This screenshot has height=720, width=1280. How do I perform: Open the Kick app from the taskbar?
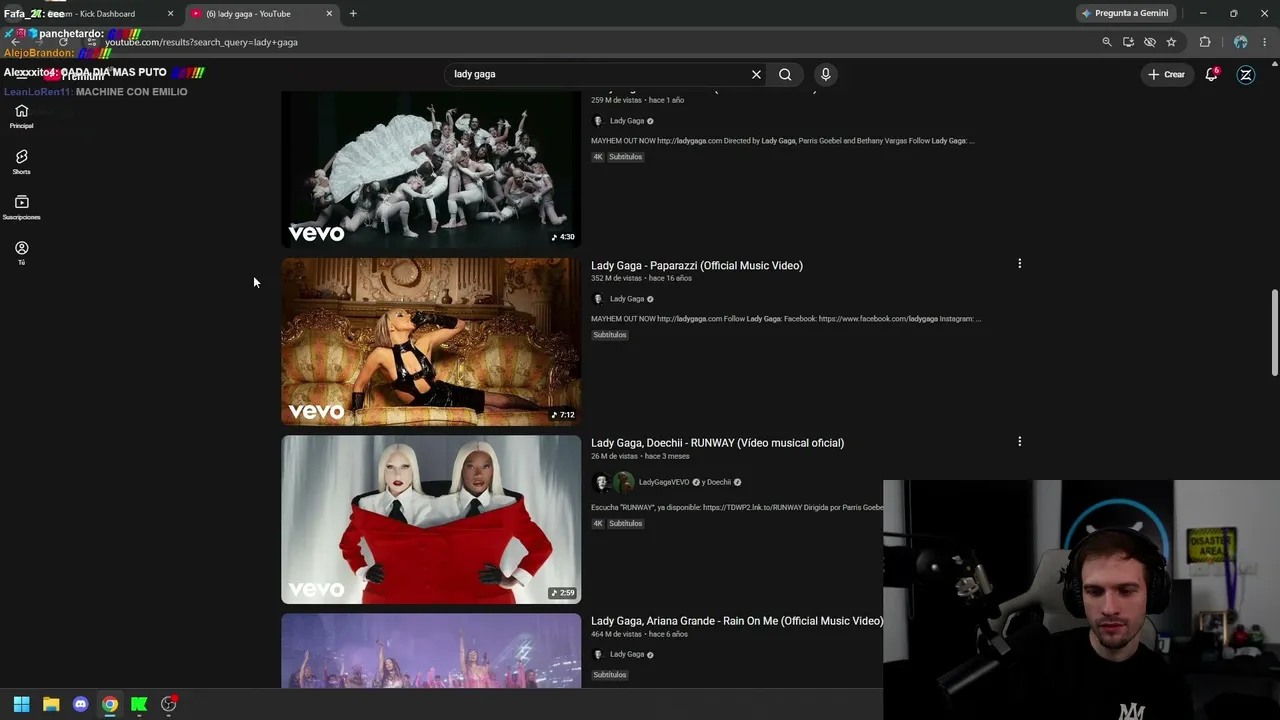point(139,704)
